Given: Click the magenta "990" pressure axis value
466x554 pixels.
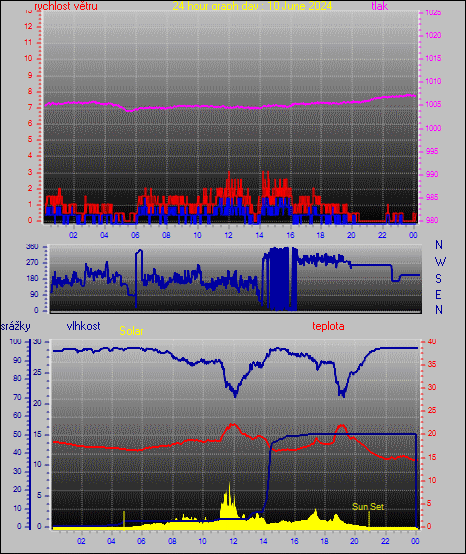Looking at the screenshot, I should pos(432,174).
